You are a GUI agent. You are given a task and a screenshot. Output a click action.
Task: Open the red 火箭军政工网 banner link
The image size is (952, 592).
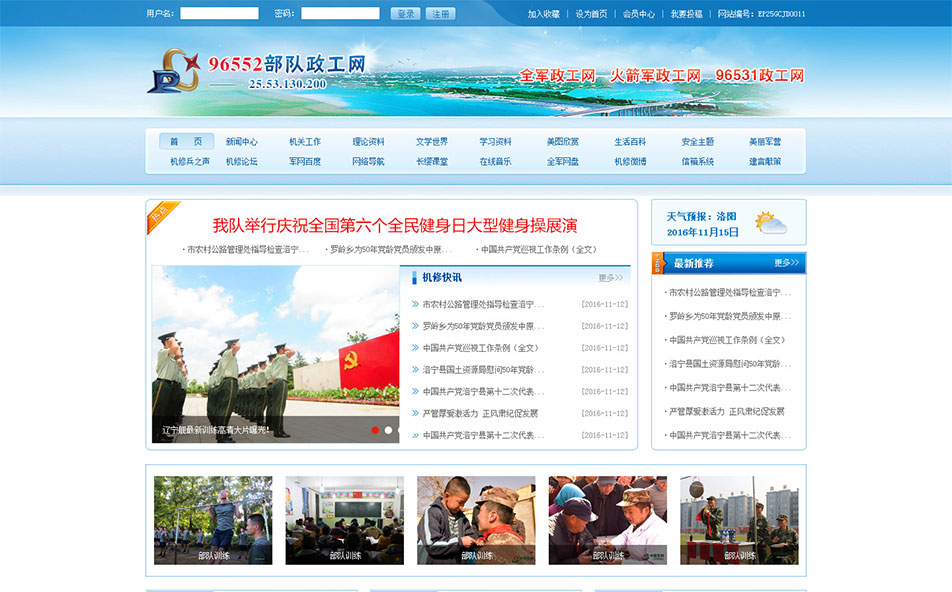[655, 76]
